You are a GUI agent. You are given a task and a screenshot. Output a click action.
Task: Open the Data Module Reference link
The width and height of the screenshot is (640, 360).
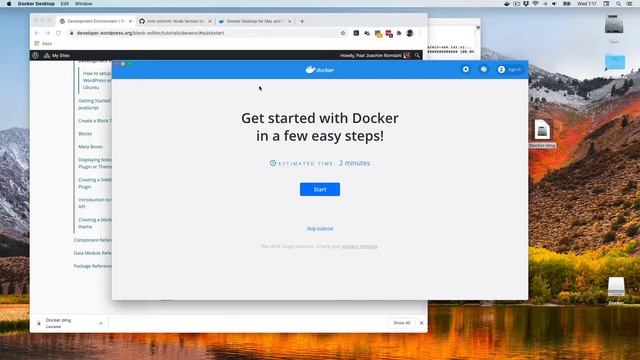[x=92, y=253]
